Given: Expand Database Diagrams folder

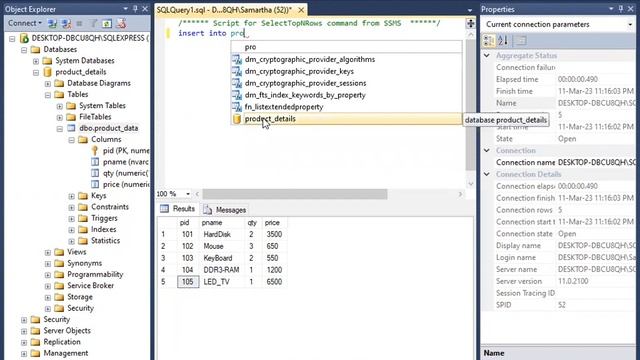Looking at the screenshot, I should point(48,84).
